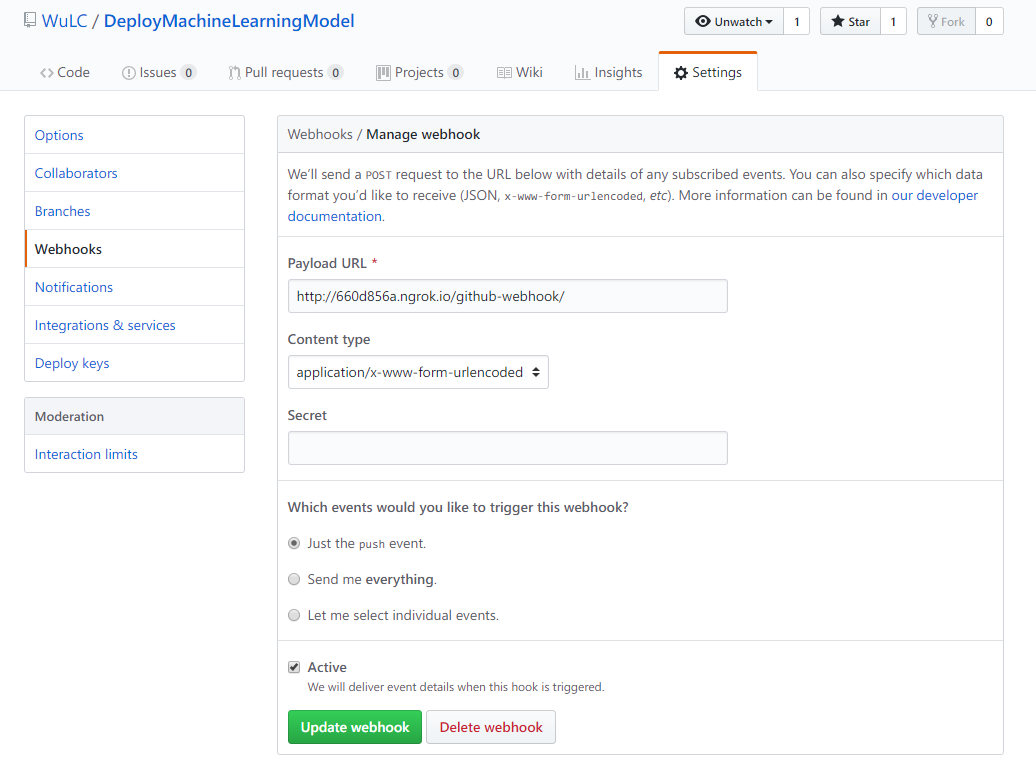Screen dimensions: 1036x774
Task: Open the Content type dropdown
Action: click(x=418, y=372)
